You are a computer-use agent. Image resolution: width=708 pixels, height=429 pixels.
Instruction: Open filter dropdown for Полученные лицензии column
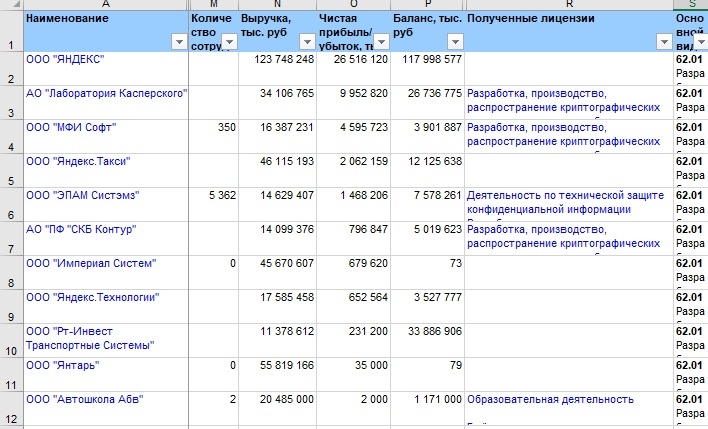tap(664, 42)
